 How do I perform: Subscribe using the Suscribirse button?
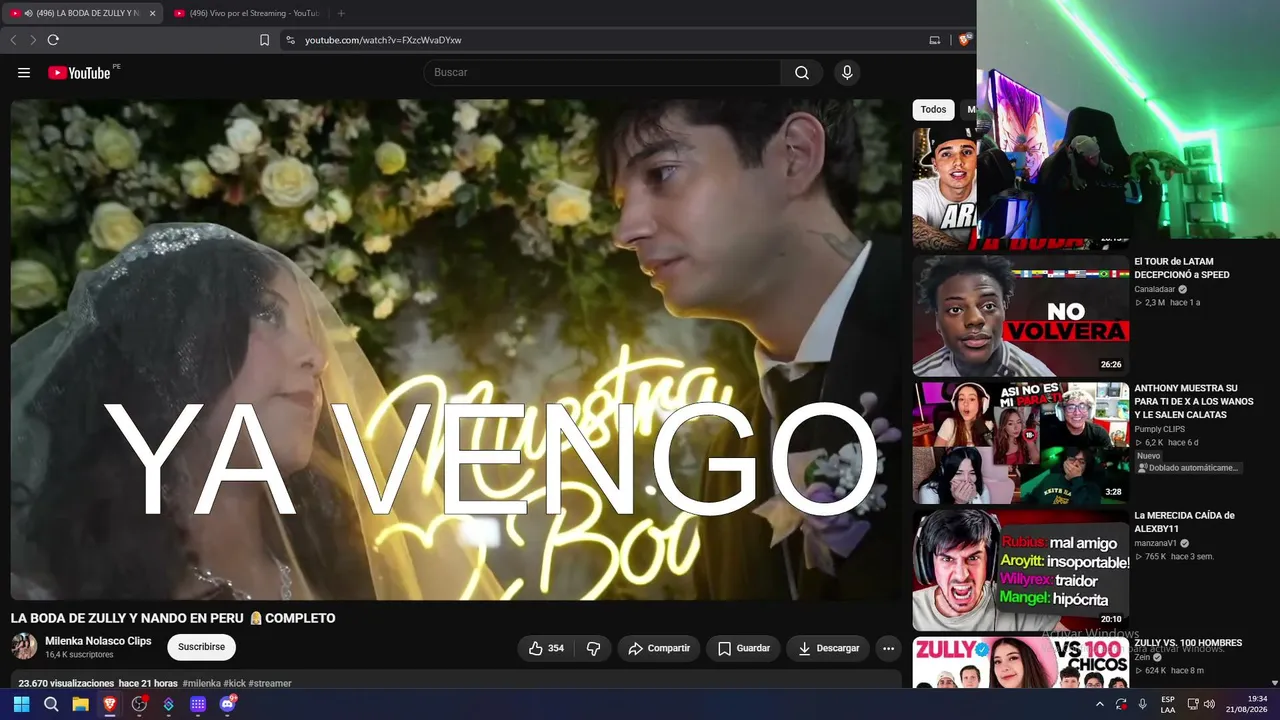(201, 647)
